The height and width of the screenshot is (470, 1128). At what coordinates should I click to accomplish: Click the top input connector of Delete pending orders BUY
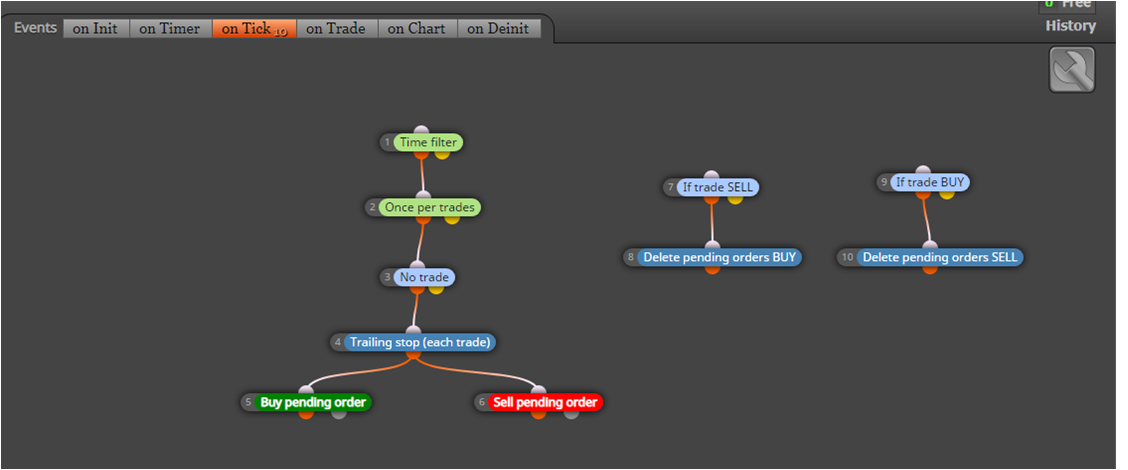[712, 245]
